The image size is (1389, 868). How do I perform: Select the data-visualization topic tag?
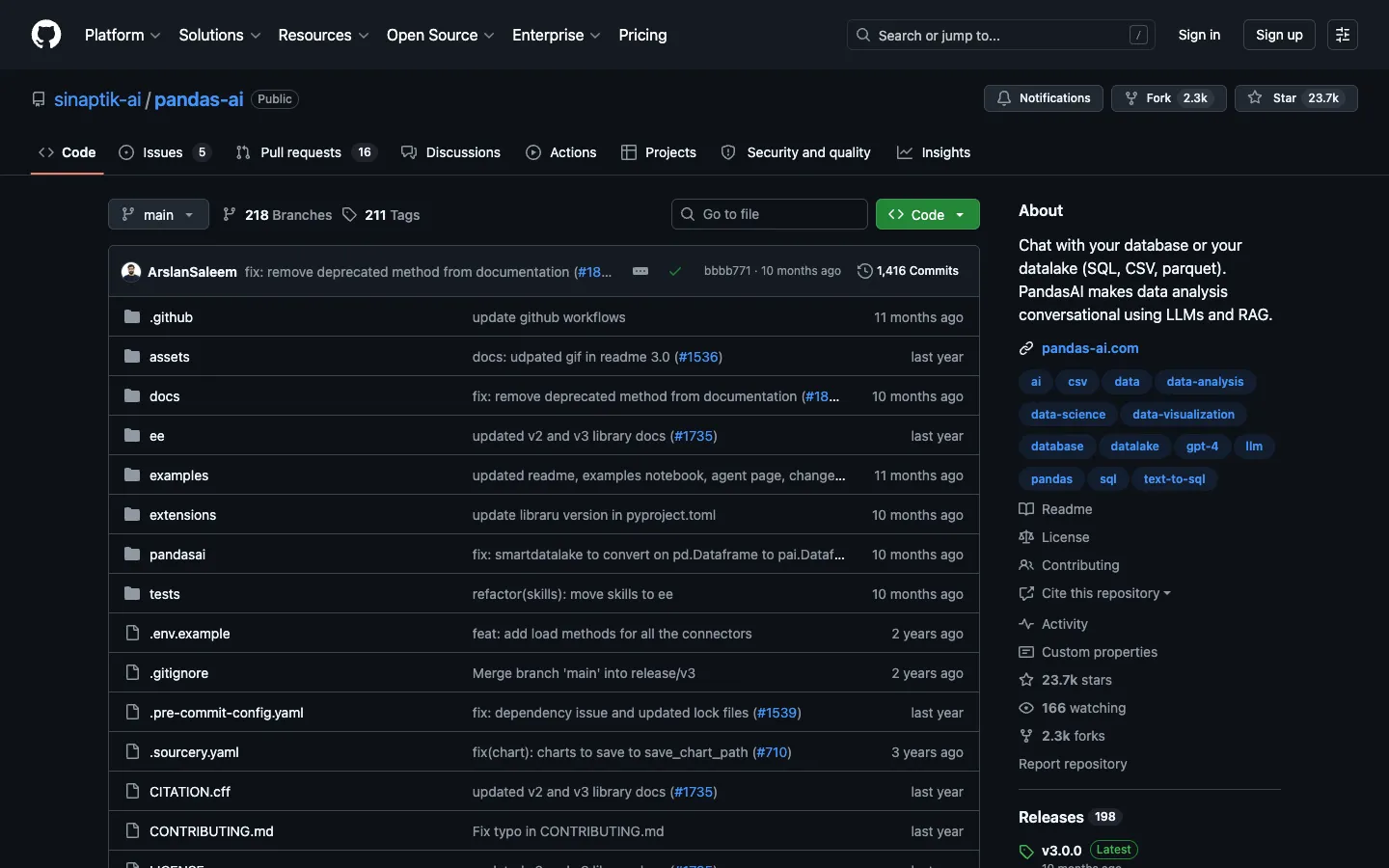pos(1184,415)
